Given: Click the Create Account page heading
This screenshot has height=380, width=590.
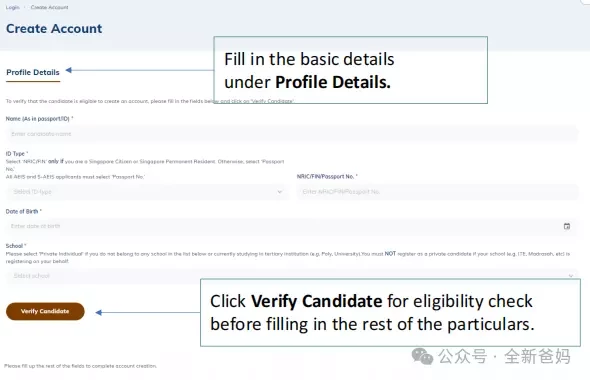Looking at the screenshot, I should click(54, 29).
